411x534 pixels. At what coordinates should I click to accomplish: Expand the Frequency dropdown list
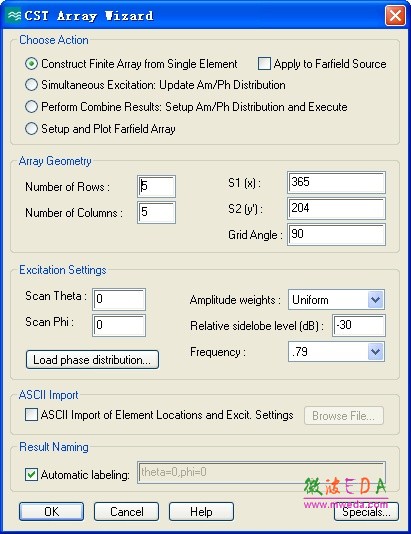(376, 351)
